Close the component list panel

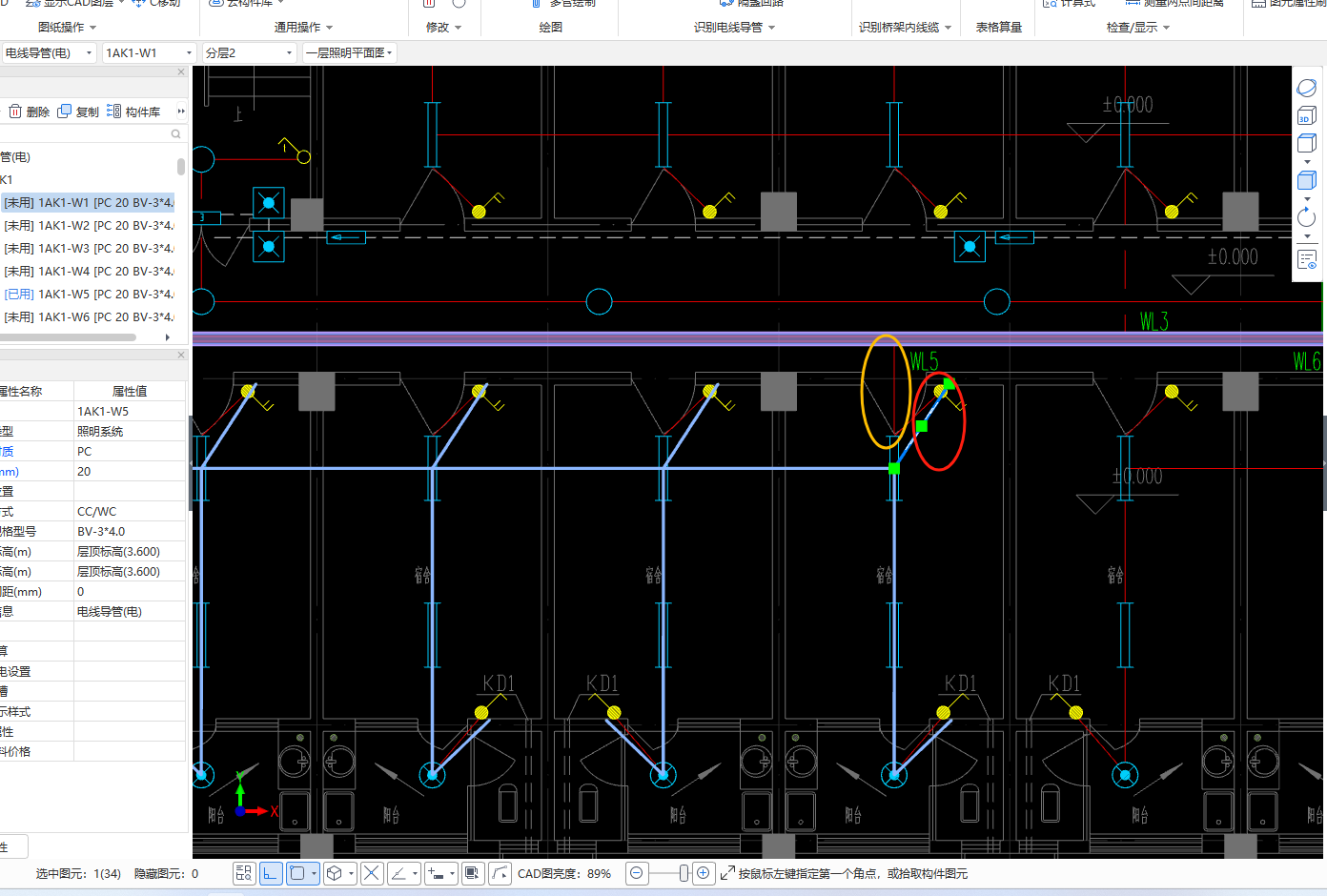[x=181, y=72]
